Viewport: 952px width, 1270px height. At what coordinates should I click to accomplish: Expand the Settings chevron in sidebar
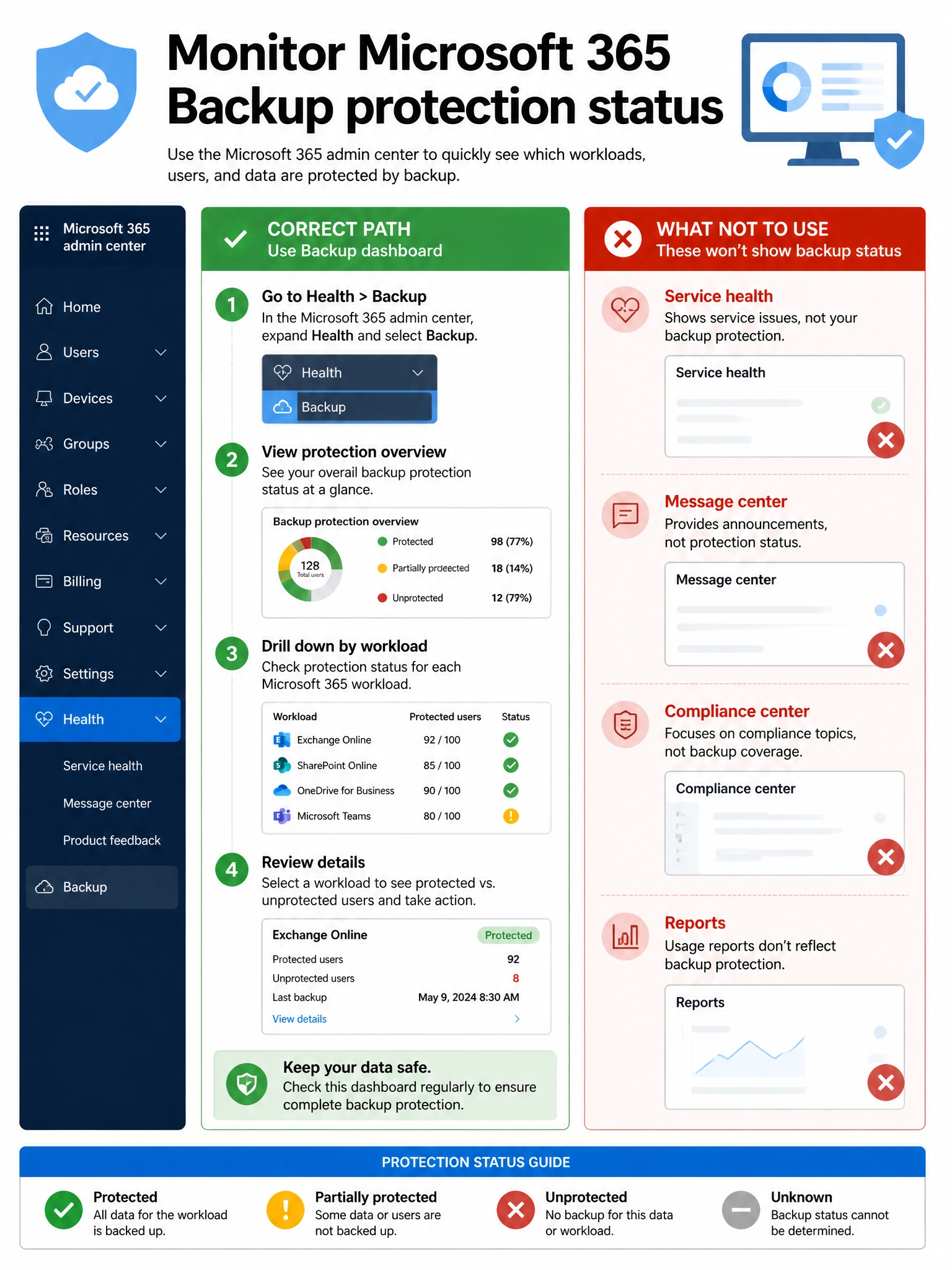click(161, 673)
